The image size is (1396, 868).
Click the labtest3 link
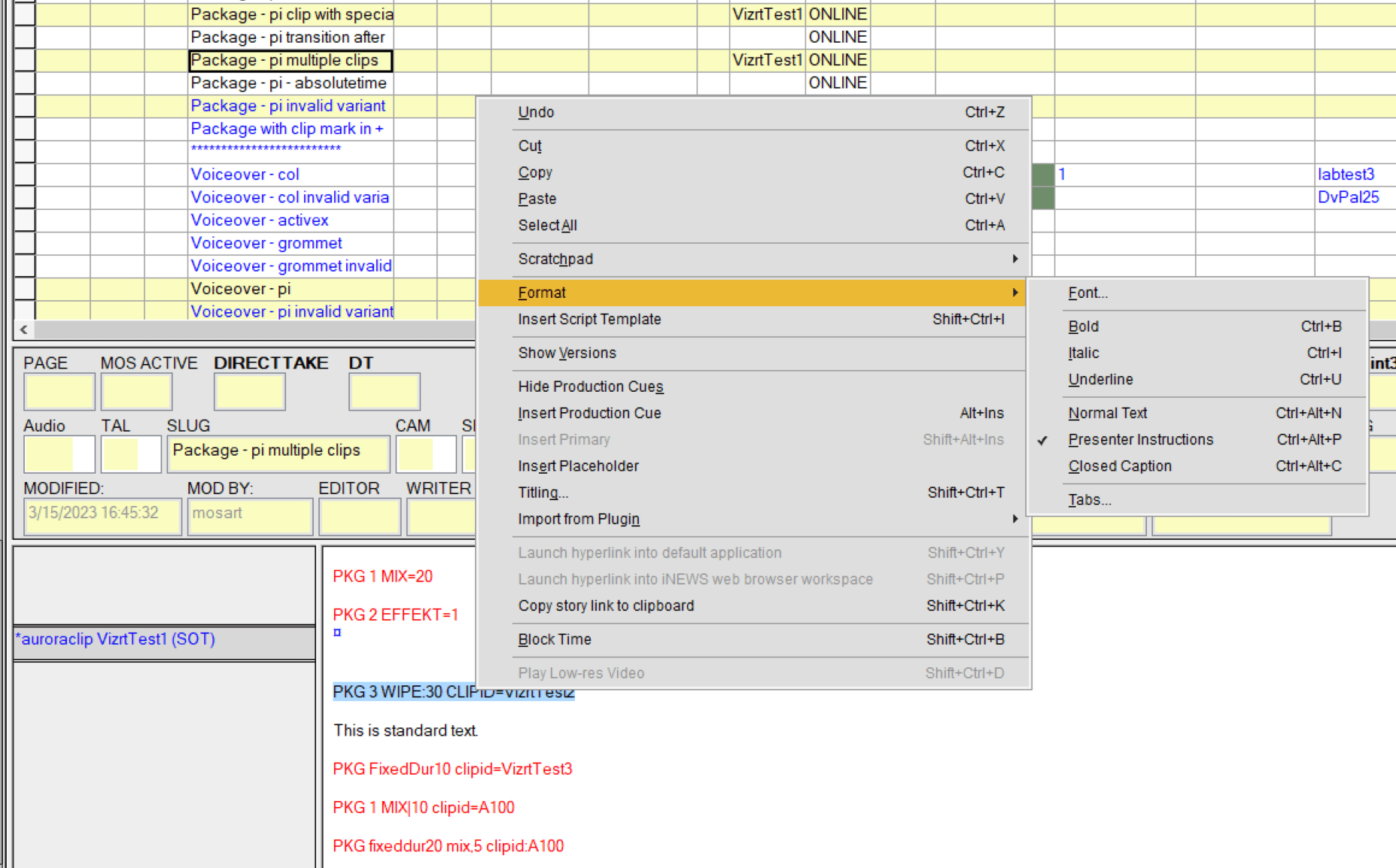pos(1346,175)
